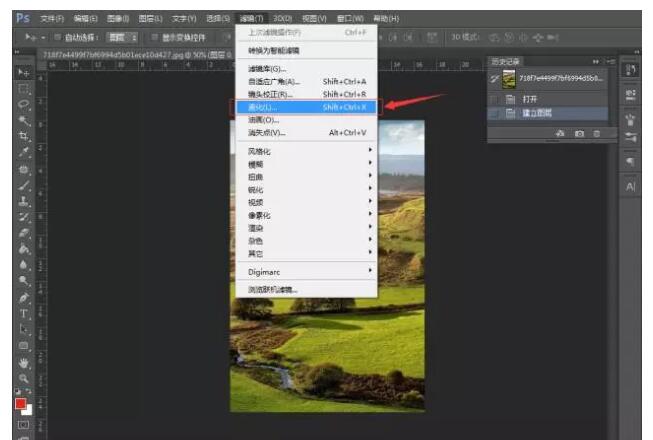Open the 编辑(E) menu
The width and height of the screenshot is (653, 440).
pyautogui.click(x=85, y=19)
